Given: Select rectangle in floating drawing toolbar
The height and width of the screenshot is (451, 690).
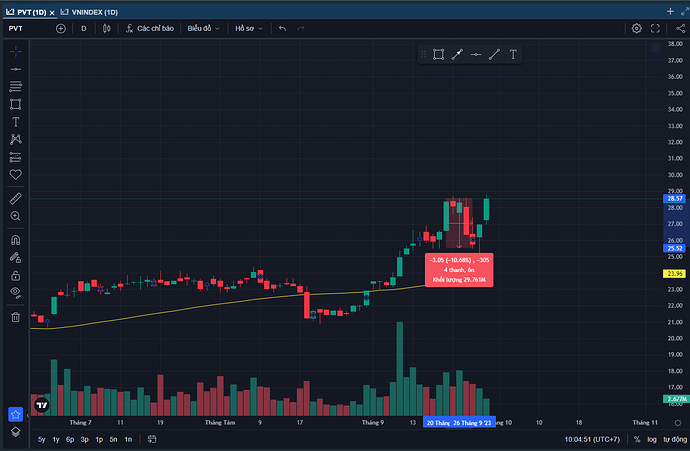Looking at the screenshot, I should (x=438, y=55).
